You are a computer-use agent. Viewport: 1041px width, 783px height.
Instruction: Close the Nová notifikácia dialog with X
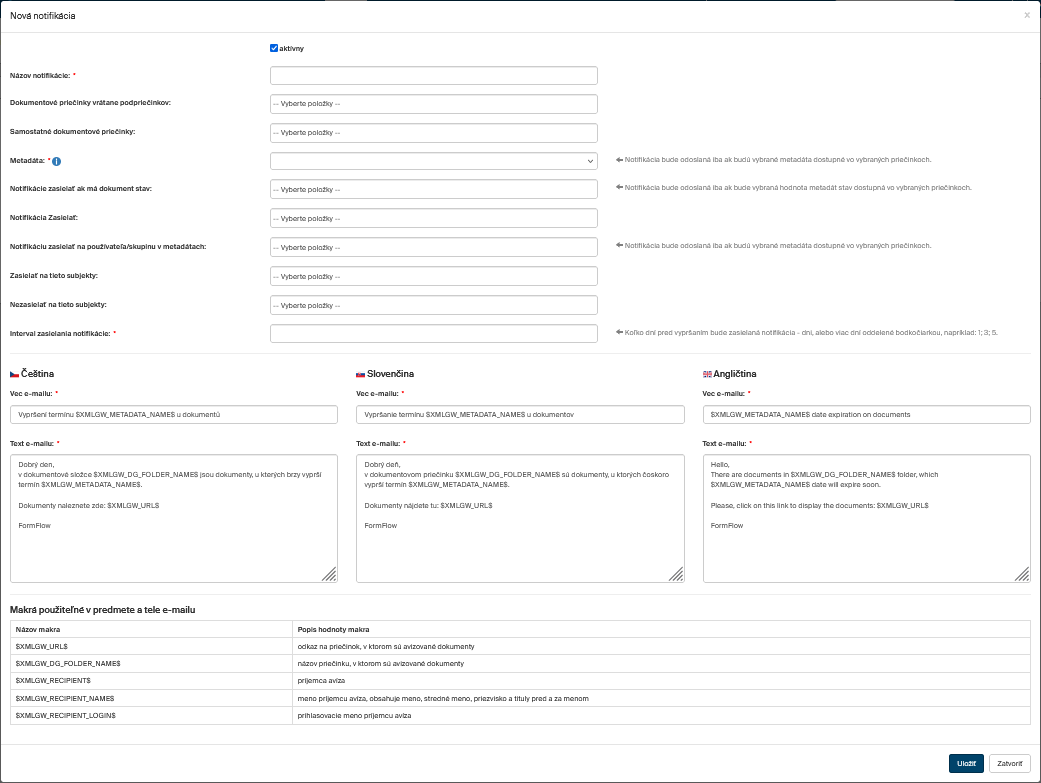(x=1026, y=16)
